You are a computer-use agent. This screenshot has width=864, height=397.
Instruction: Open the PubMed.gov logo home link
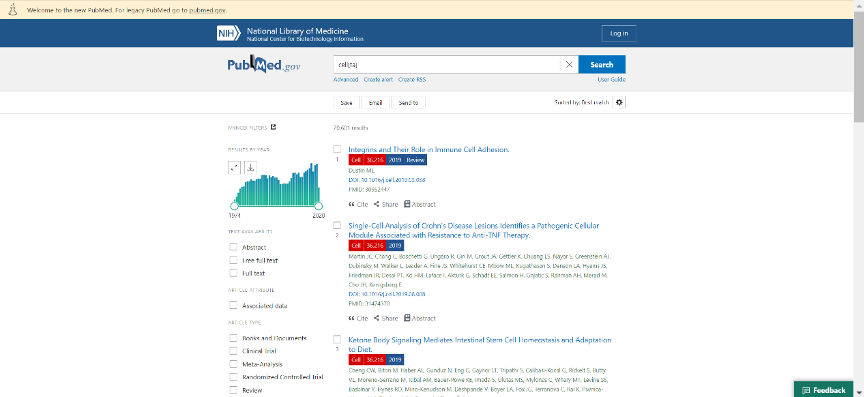point(264,65)
